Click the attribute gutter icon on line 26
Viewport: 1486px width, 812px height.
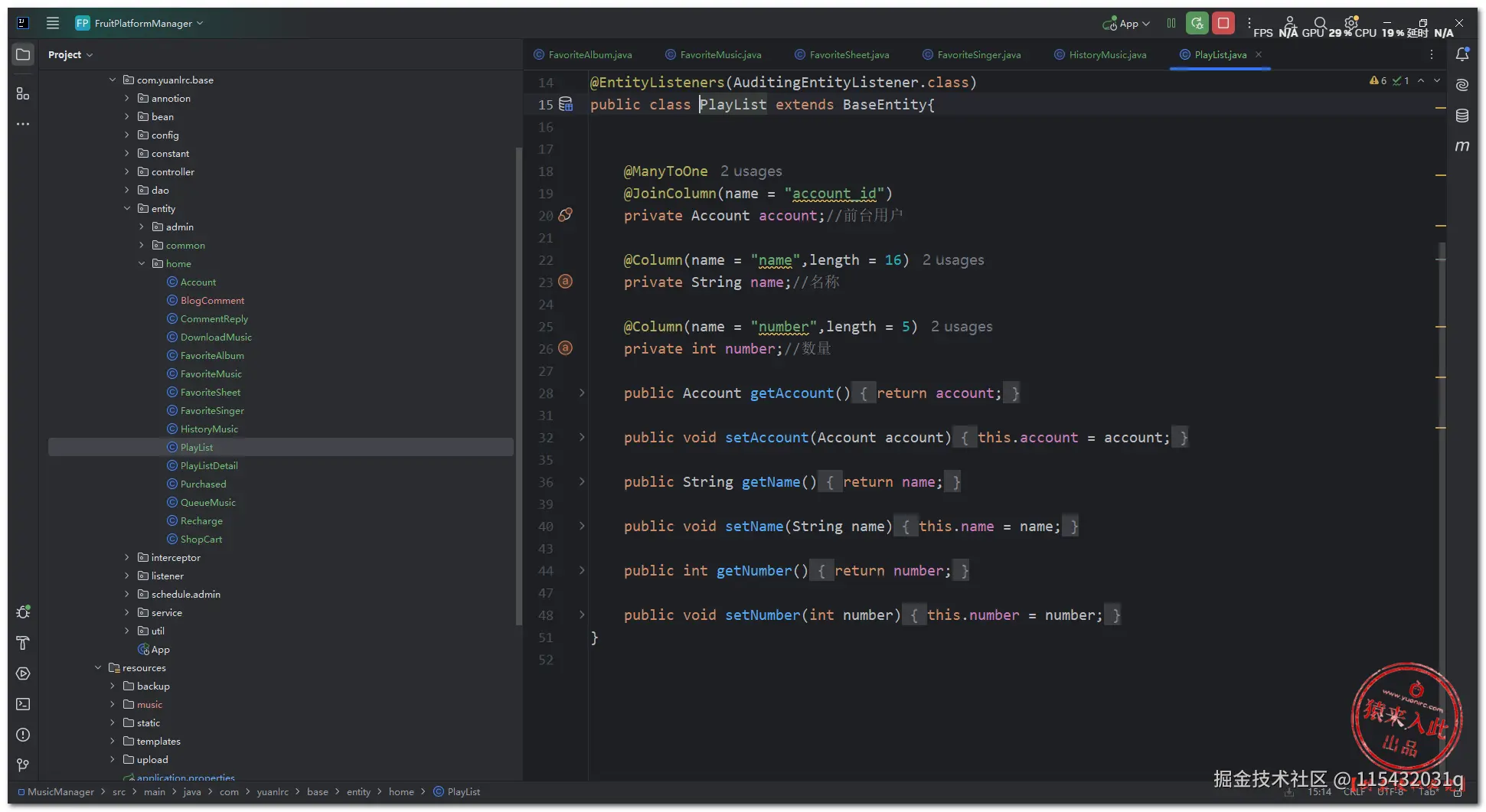tap(566, 348)
